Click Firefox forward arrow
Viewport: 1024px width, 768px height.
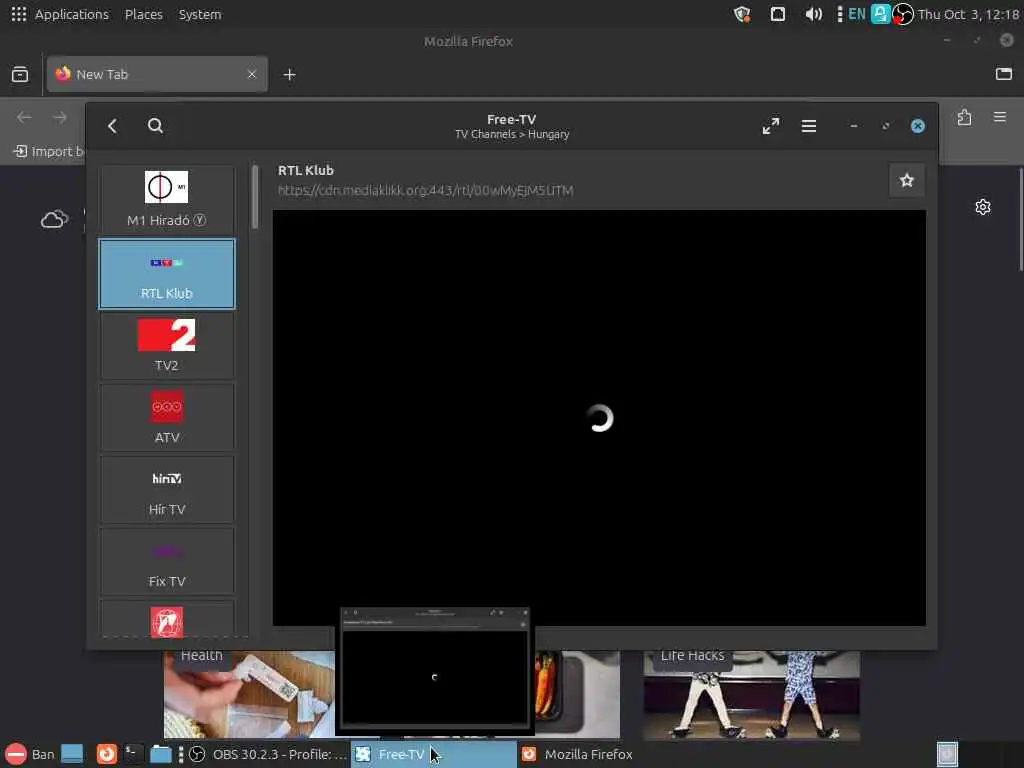click(60, 118)
